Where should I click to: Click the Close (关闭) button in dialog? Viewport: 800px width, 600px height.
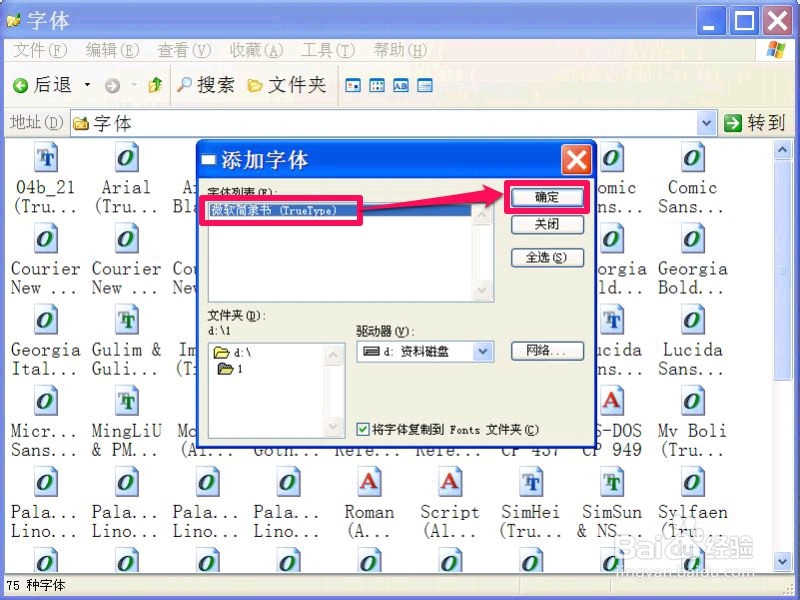point(547,224)
